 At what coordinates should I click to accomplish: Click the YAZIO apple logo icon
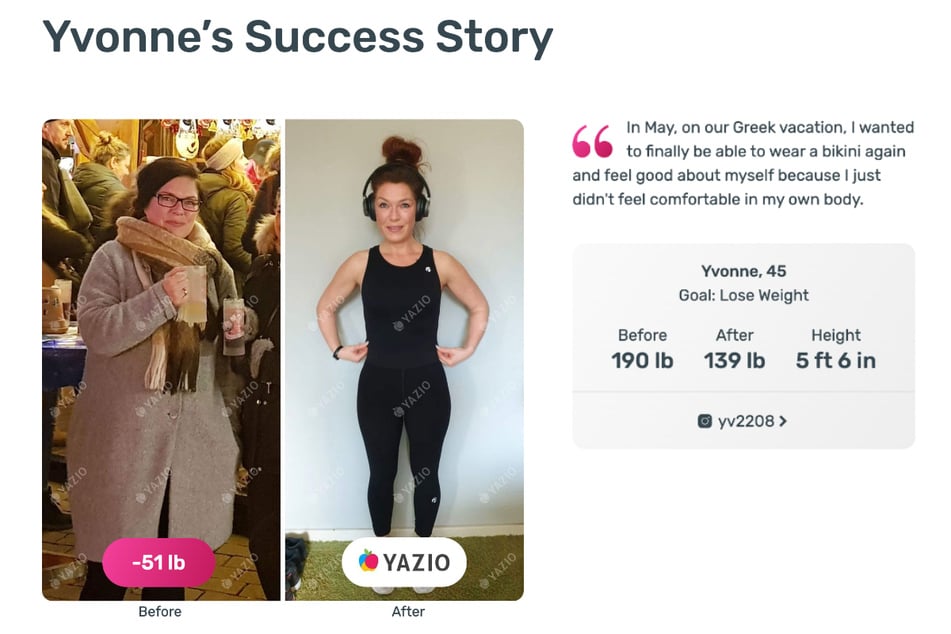(x=368, y=562)
